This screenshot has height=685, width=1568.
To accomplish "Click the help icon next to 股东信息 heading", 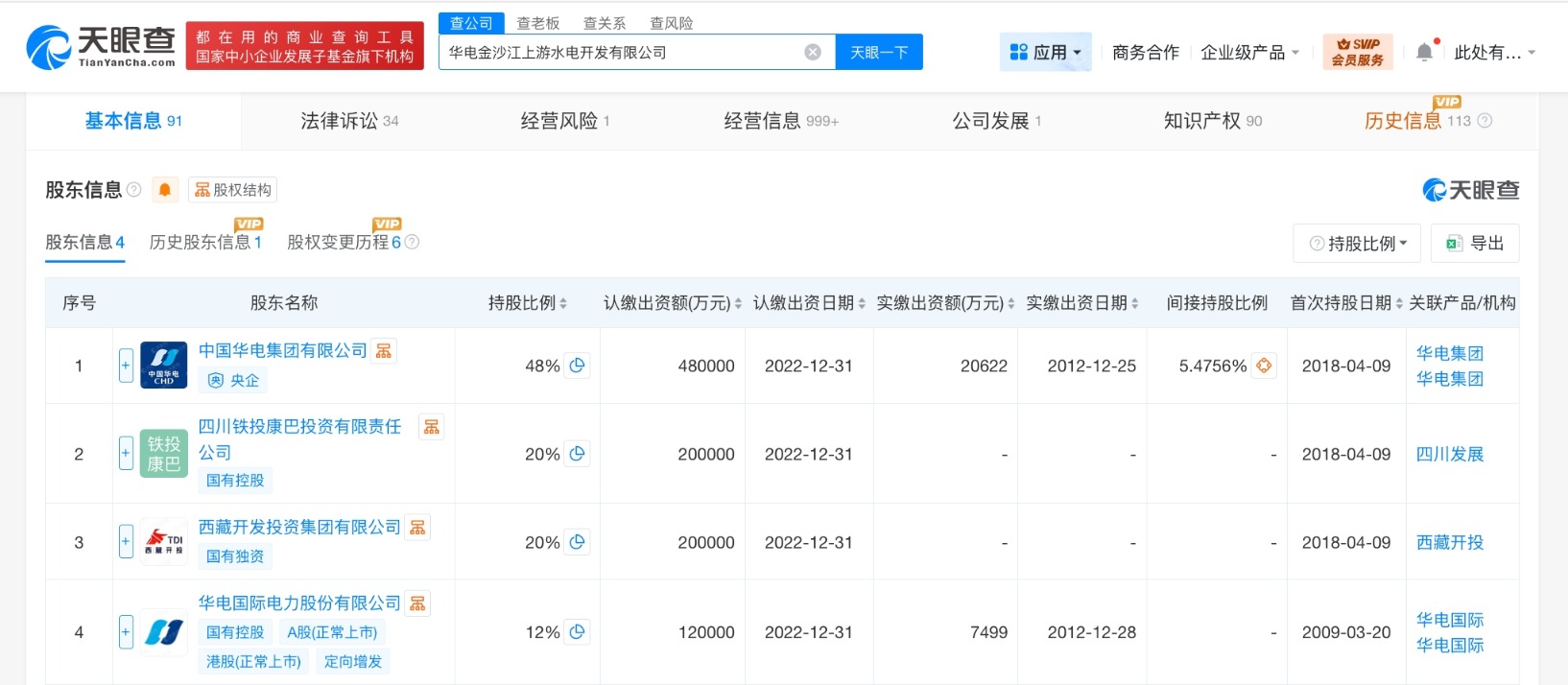I will (134, 190).
